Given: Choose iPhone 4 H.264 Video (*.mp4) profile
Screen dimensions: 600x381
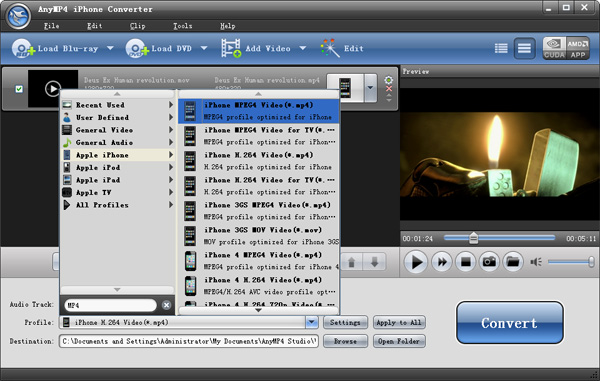Looking at the screenshot, I should 259,286.
